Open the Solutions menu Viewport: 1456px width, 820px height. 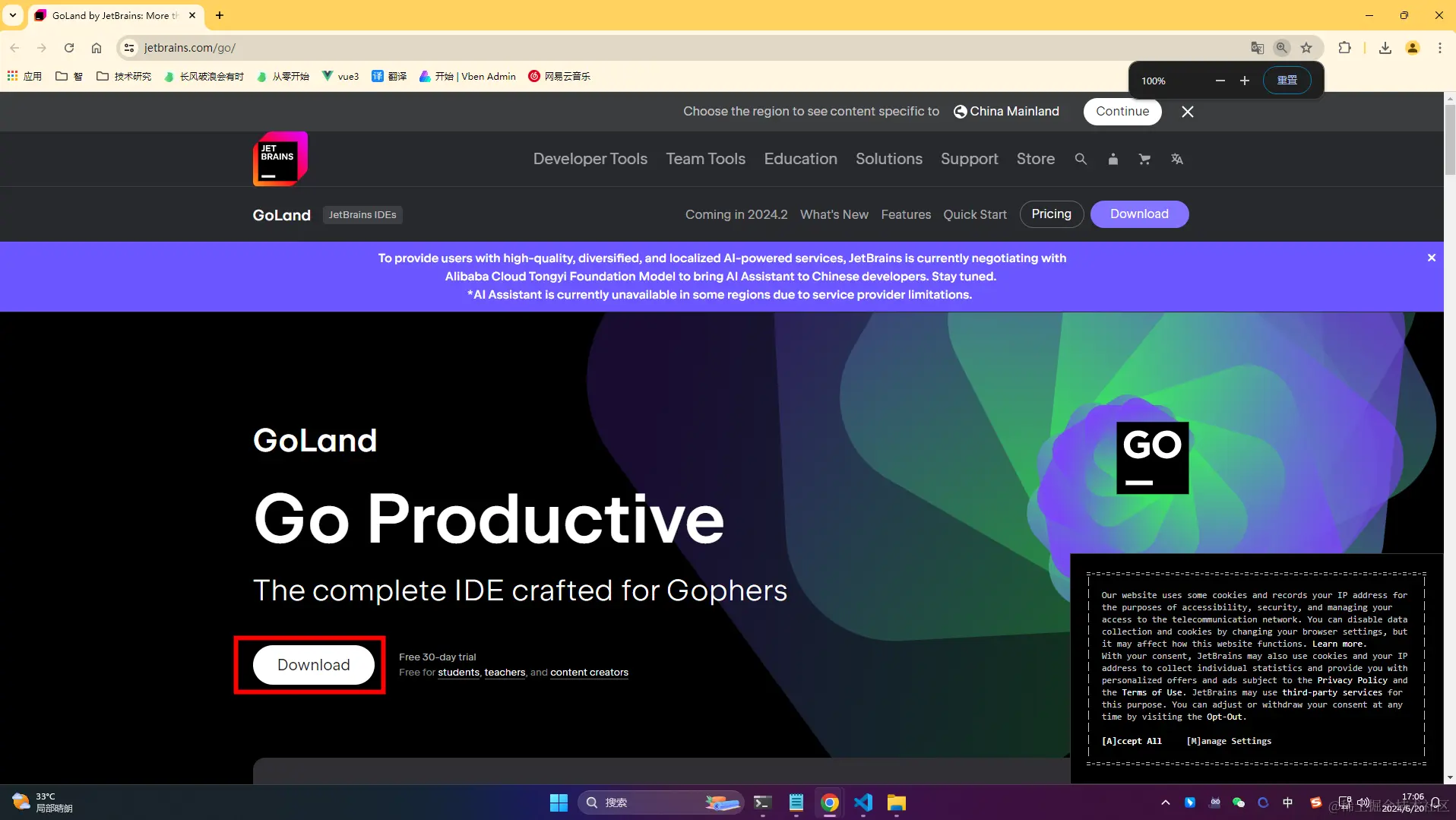889,159
